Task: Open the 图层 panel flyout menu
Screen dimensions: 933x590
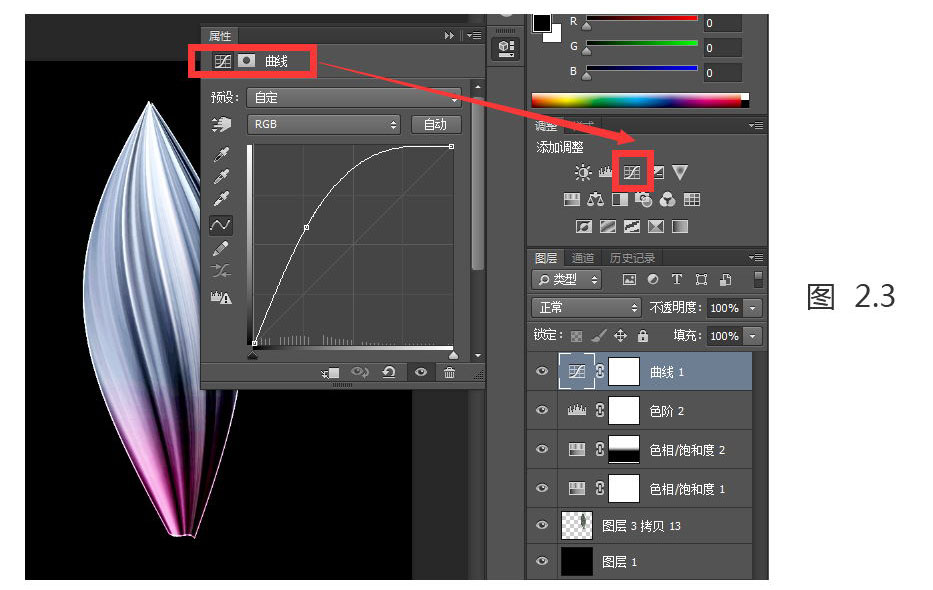Action: click(x=756, y=258)
